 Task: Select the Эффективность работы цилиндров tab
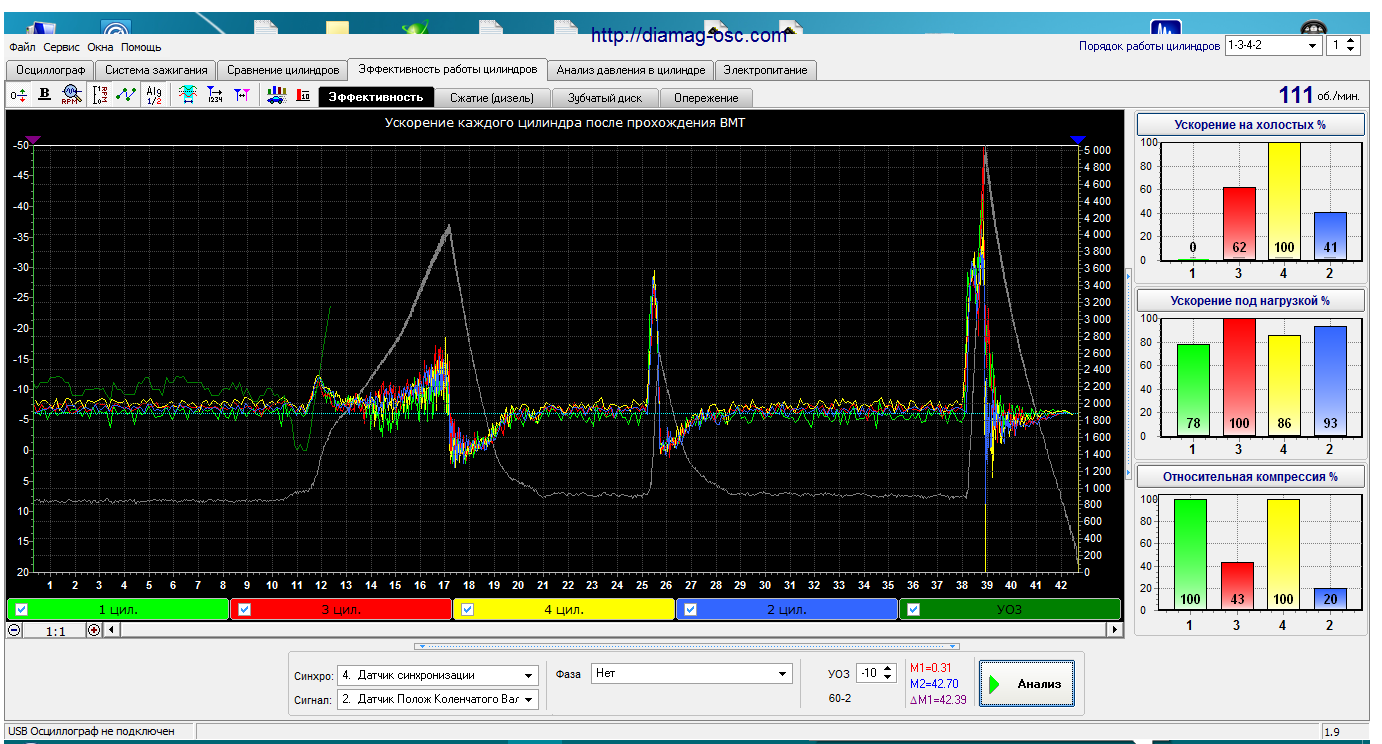tap(448, 69)
